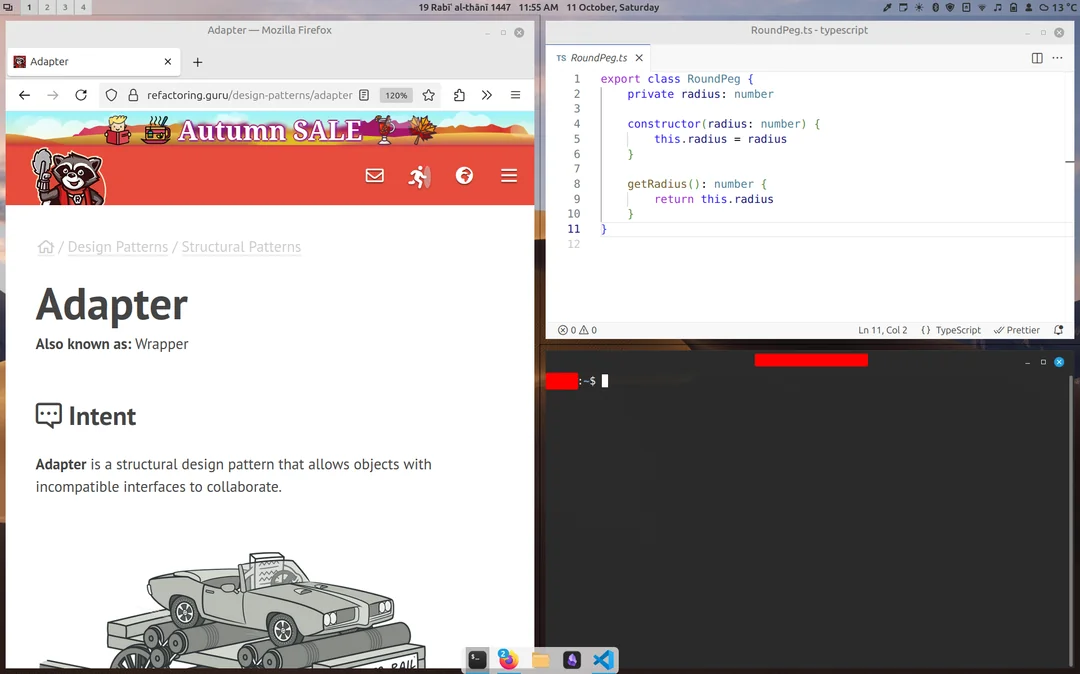Open brightness sun icon in system tray
Screen dimensions: 1080x674
pyautogui.click(x=919, y=8)
